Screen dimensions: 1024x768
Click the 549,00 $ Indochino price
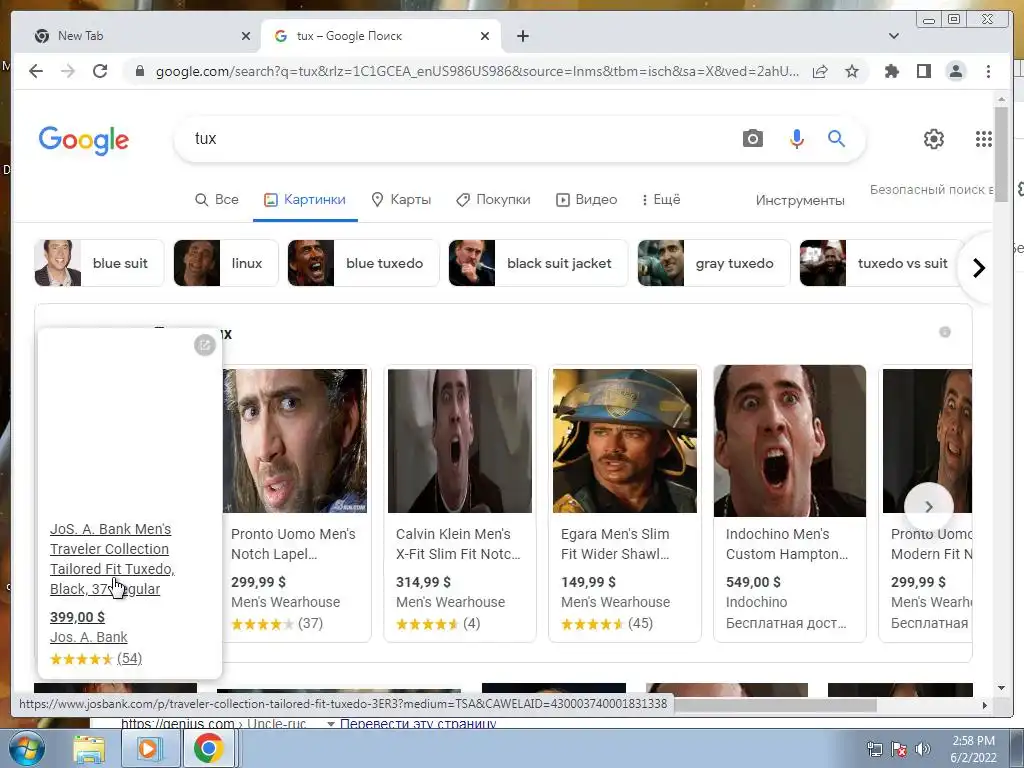(753, 582)
